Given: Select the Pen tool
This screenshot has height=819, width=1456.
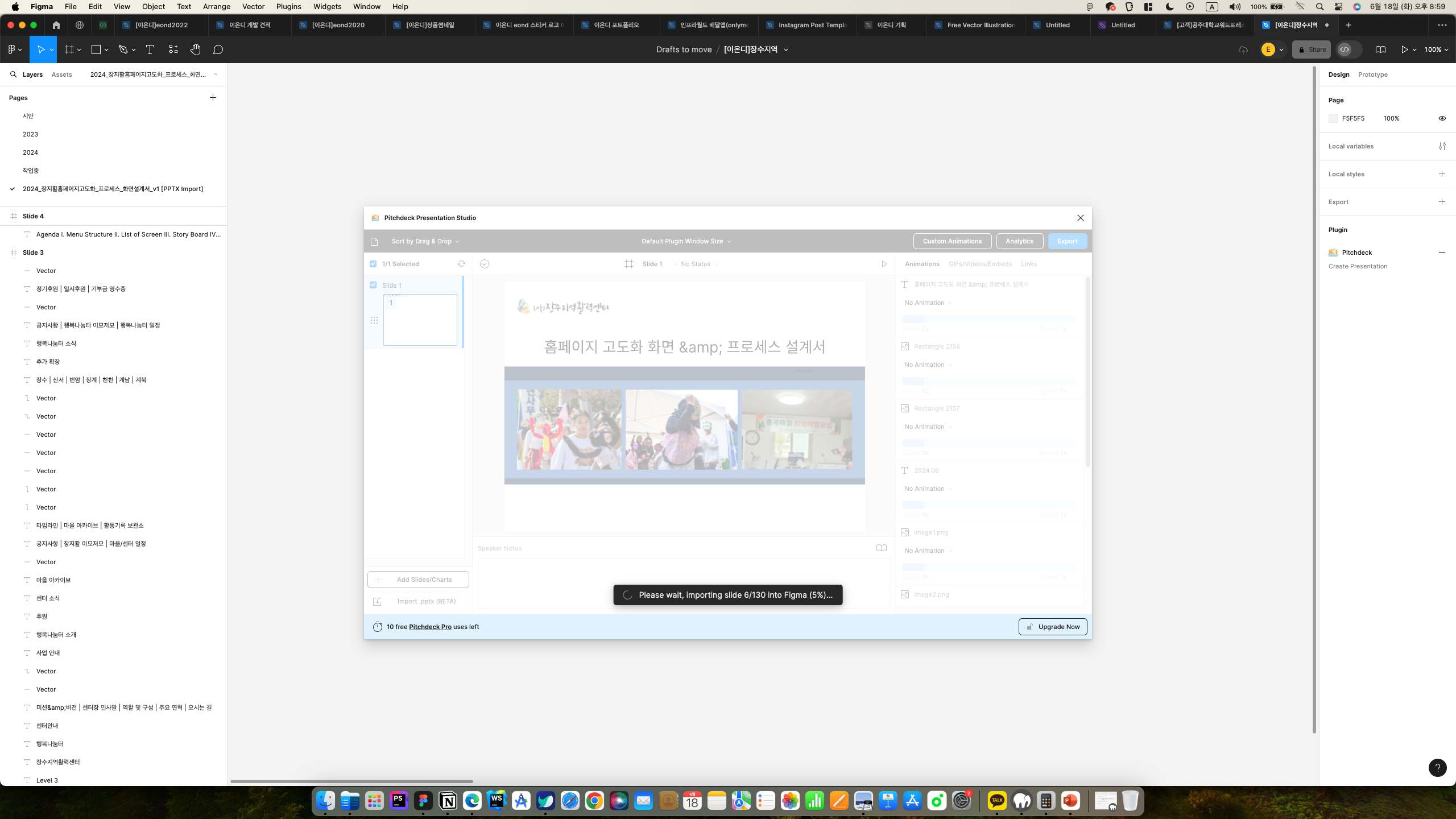Looking at the screenshot, I should pyautogui.click(x=123, y=49).
